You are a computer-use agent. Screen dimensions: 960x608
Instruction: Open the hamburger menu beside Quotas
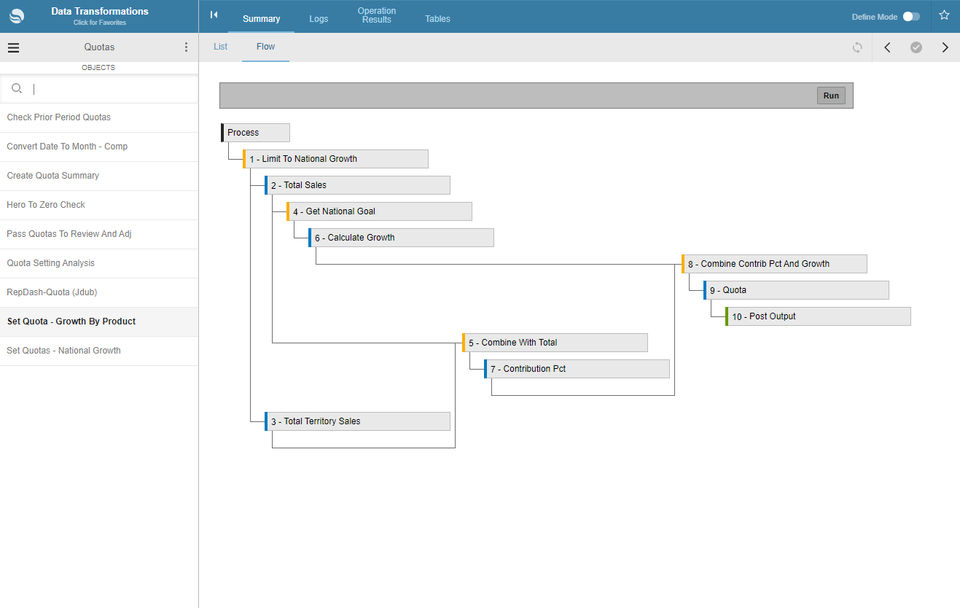13,48
